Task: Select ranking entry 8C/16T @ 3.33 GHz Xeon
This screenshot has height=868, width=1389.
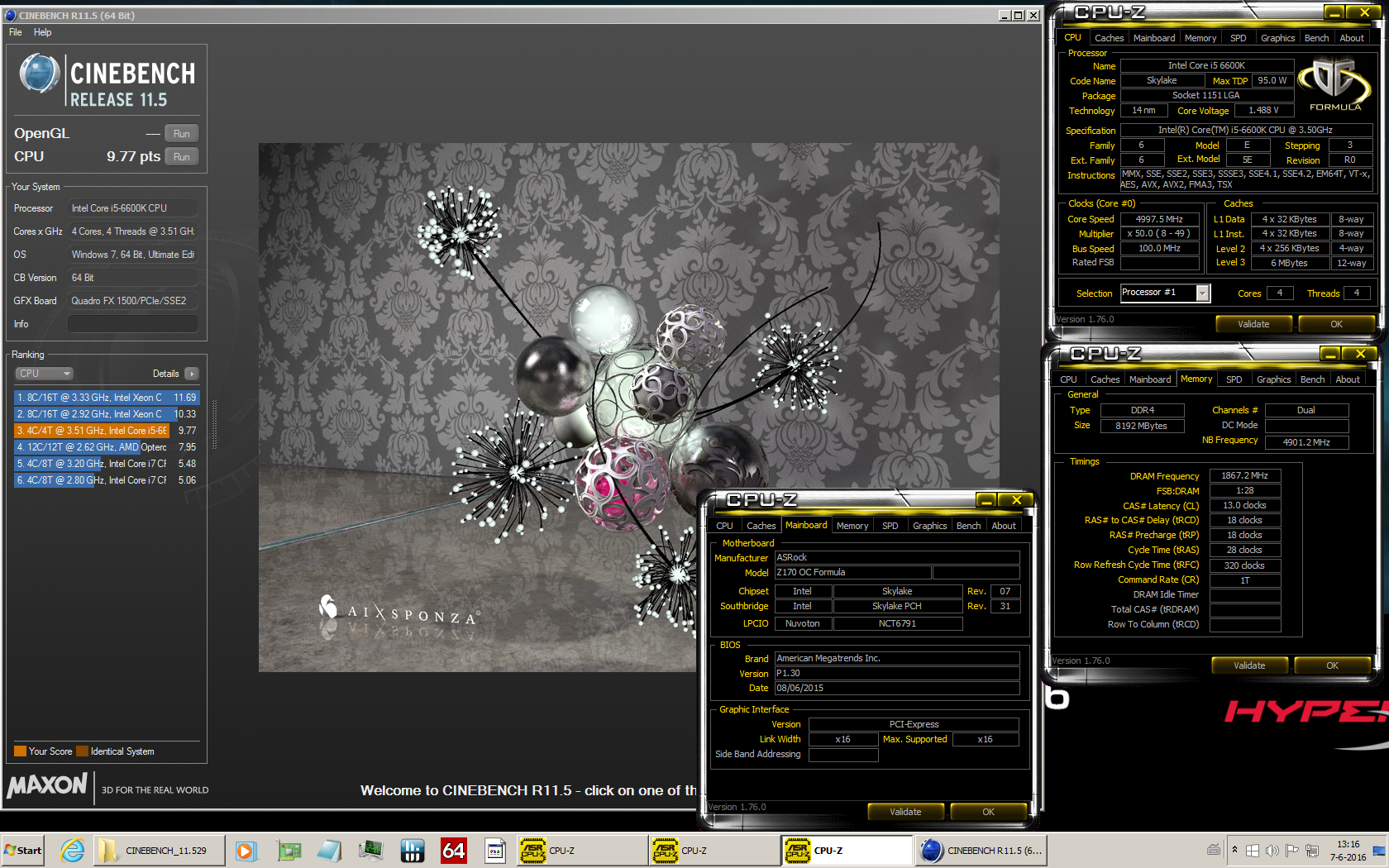Action: click(107, 398)
